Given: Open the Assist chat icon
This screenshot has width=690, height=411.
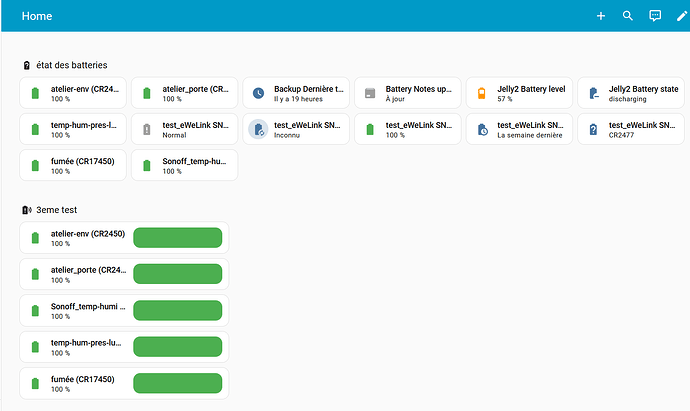Looking at the screenshot, I should (655, 16).
